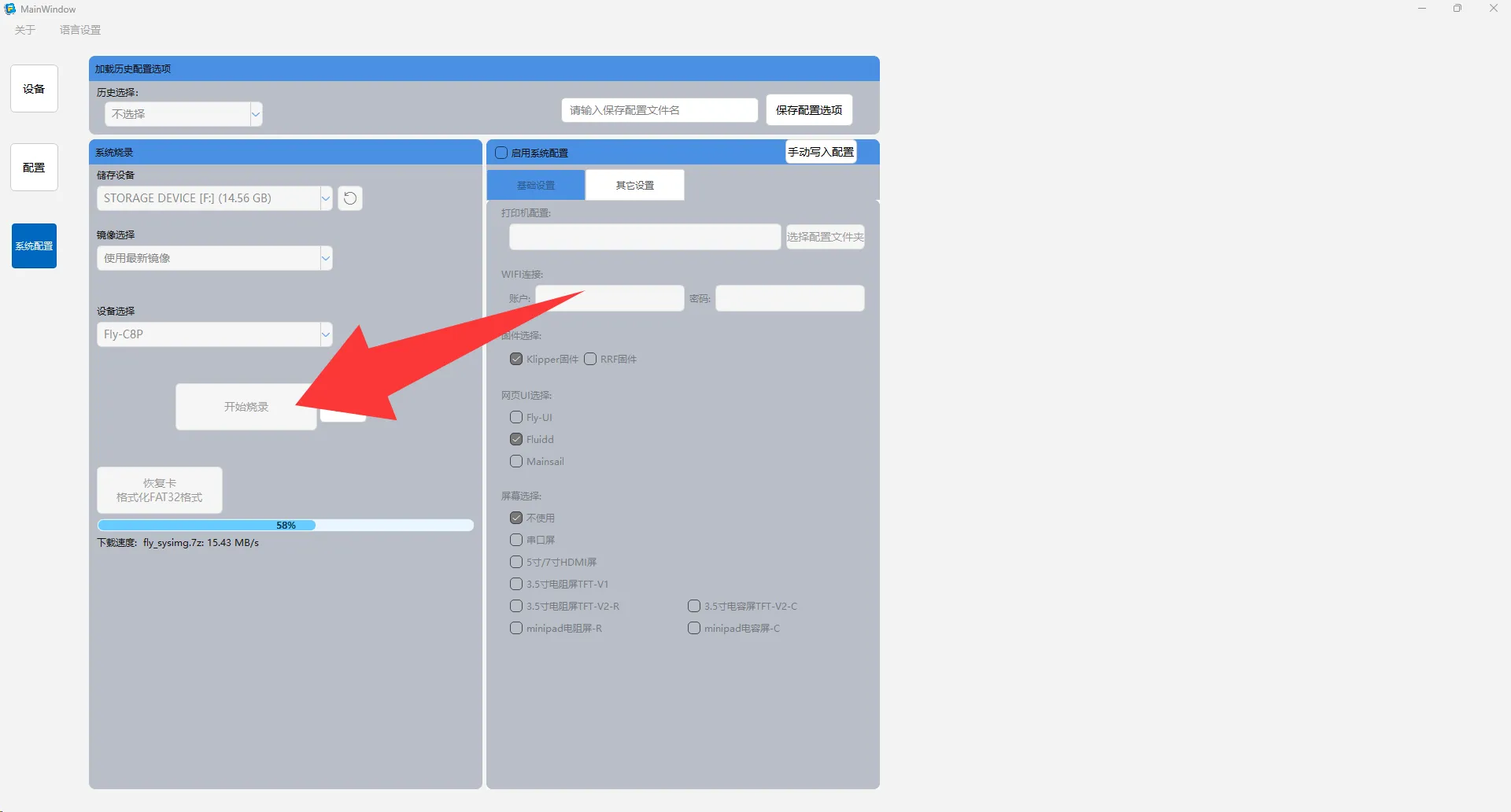The height and width of the screenshot is (812, 1511).
Task: Open the STORAGE DEVICE dropdown
Action: [x=214, y=198]
